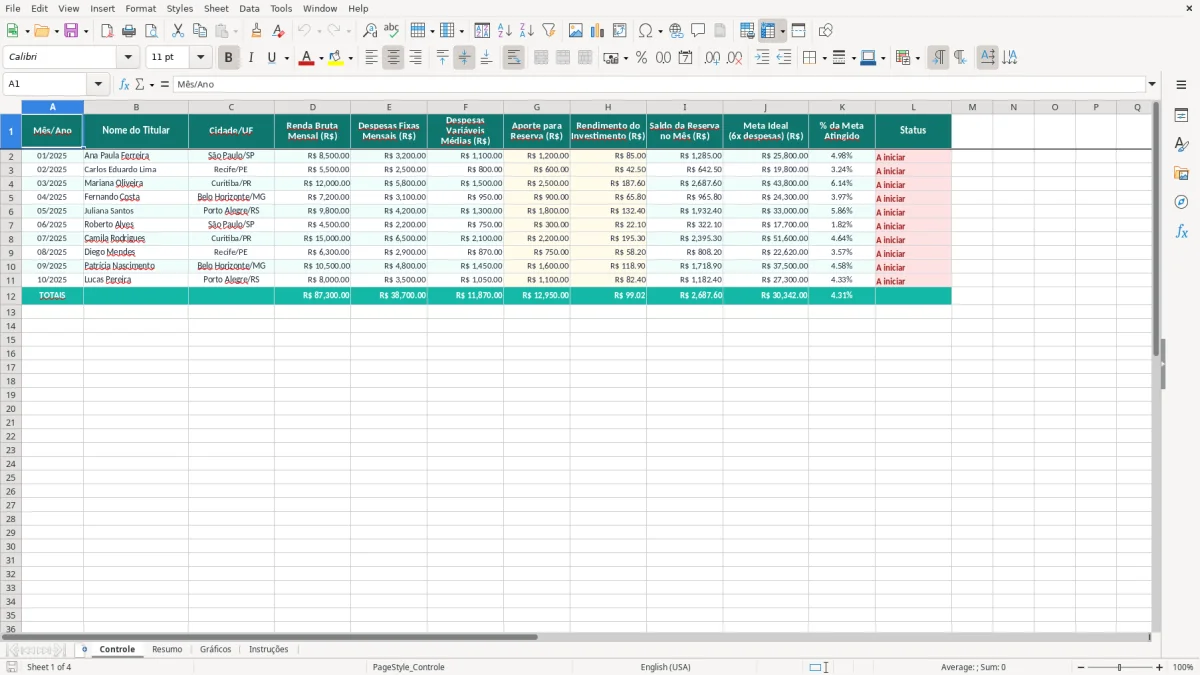Click the Formula equals button
The image size is (1200, 675).
[x=165, y=84]
